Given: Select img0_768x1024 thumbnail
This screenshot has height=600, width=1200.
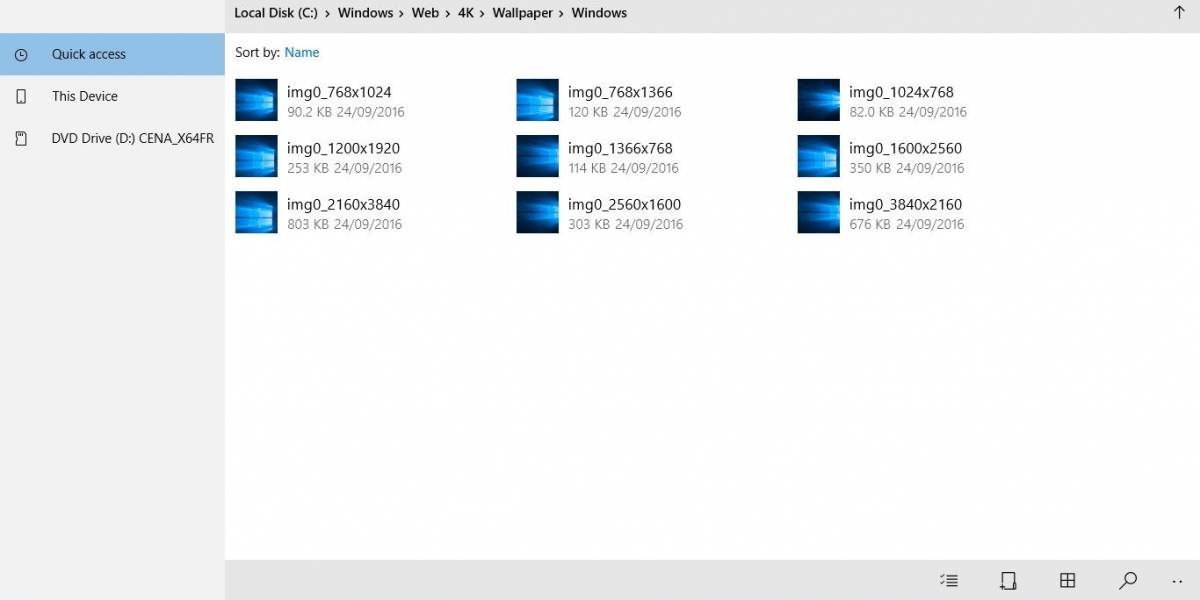Looking at the screenshot, I should [256, 100].
